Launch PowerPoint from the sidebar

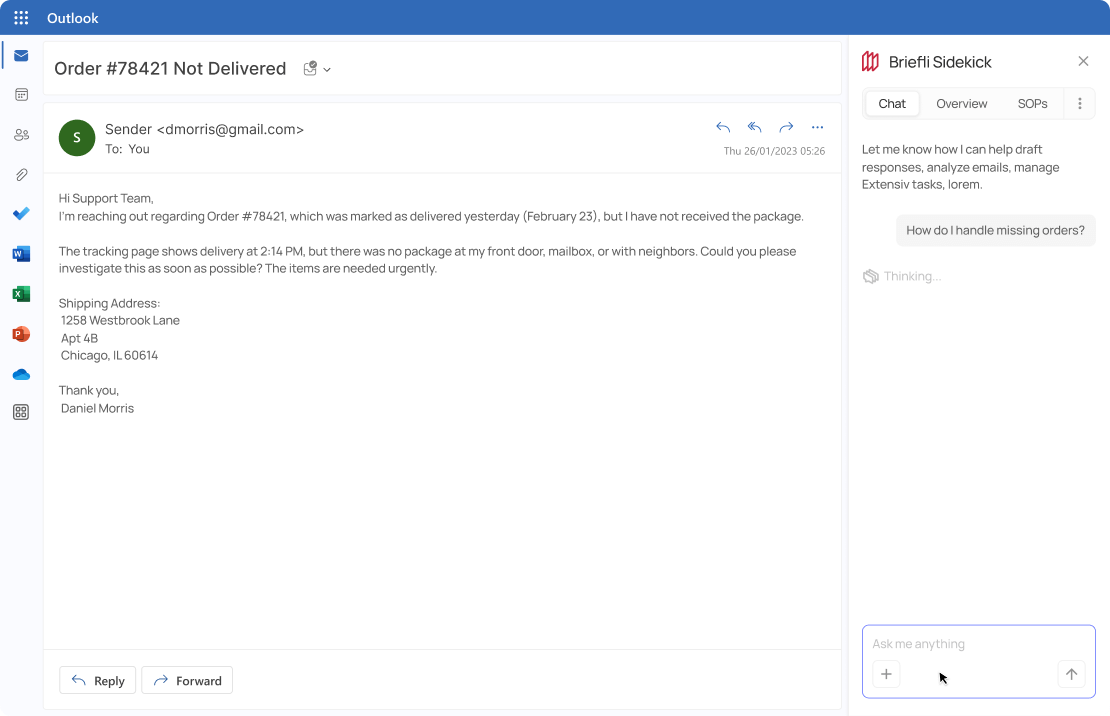click(x=21, y=334)
